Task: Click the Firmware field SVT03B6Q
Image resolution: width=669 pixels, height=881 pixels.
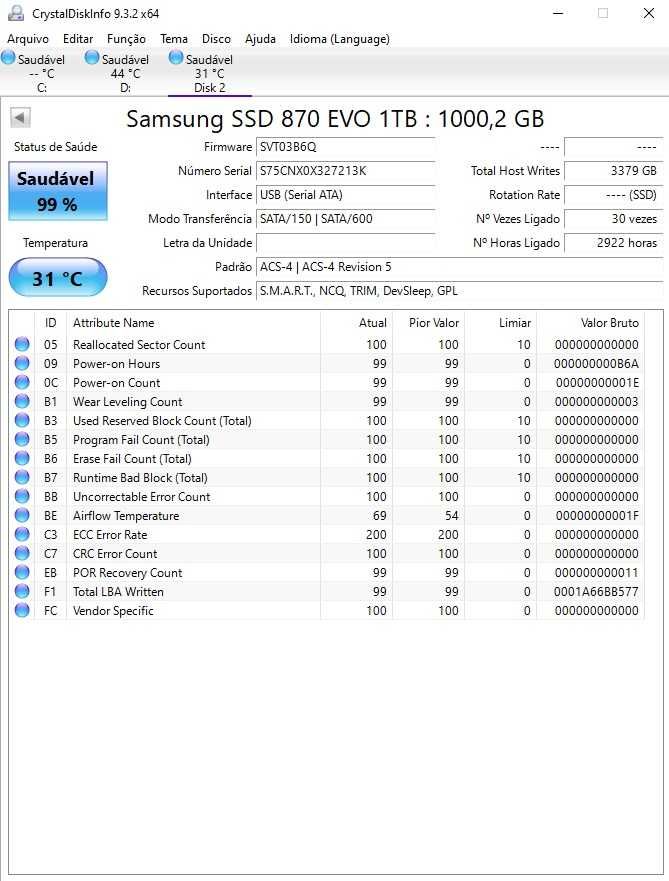Action: click(x=345, y=147)
